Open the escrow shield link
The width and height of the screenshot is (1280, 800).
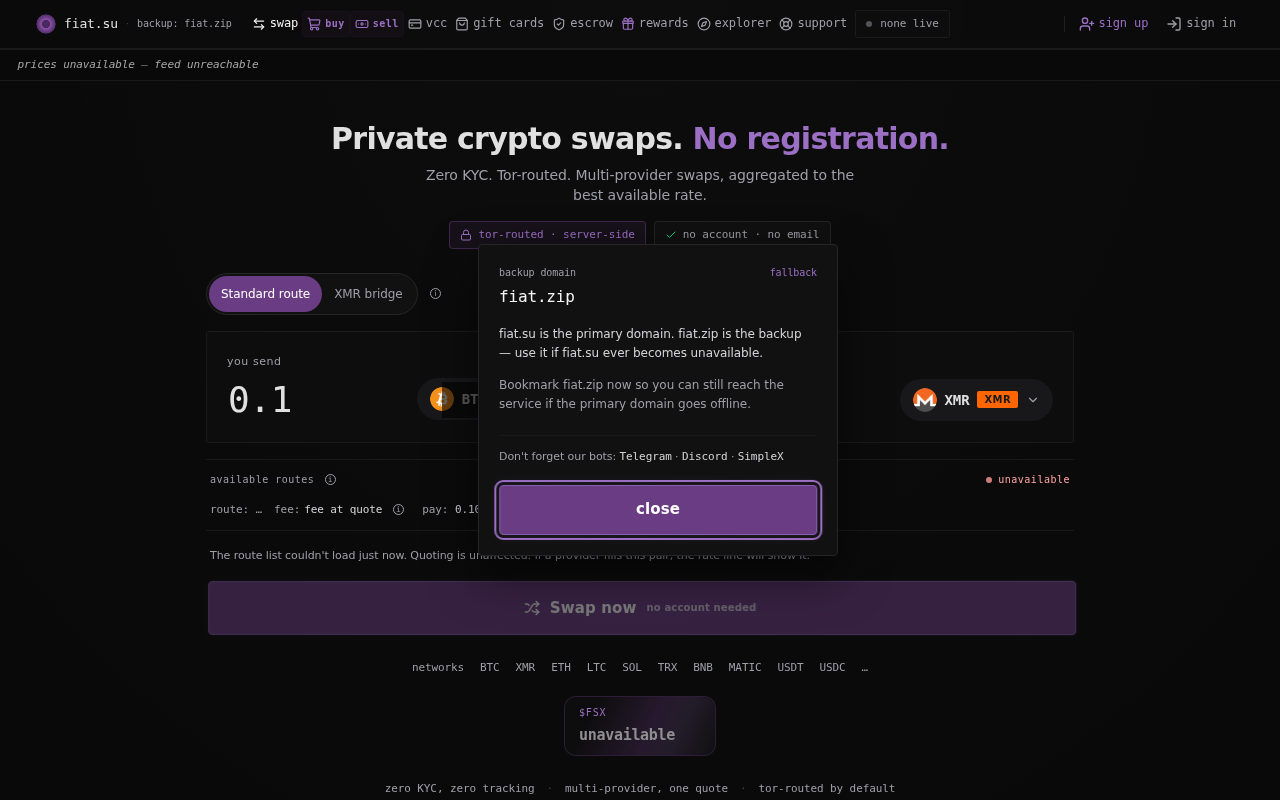click(x=583, y=24)
